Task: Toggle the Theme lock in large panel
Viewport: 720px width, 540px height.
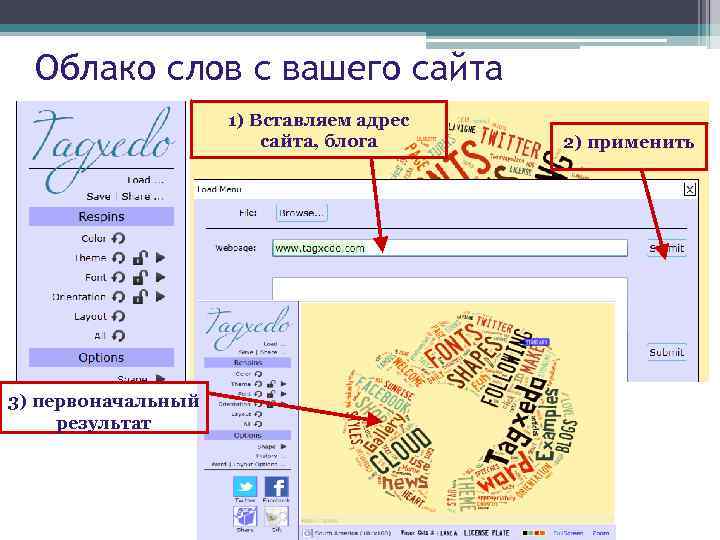Action: point(140,258)
